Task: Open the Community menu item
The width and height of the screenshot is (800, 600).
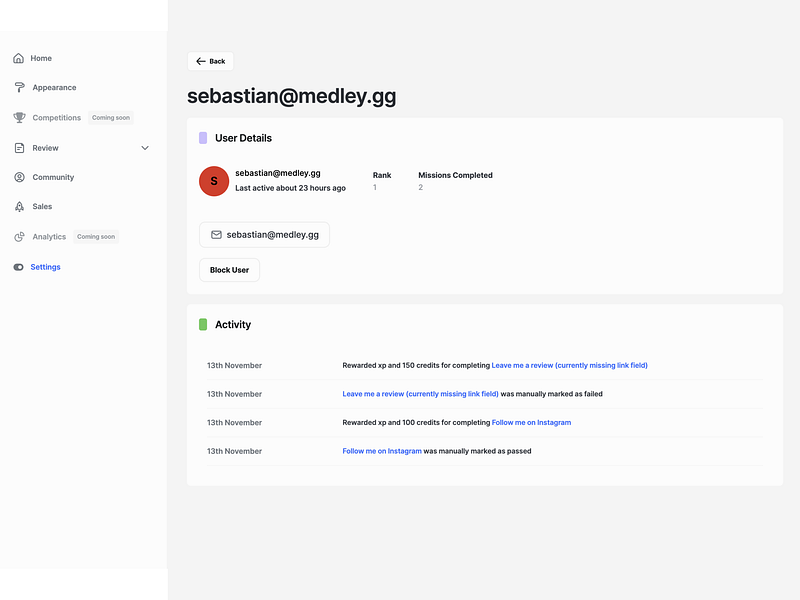Action: pyautogui.click(x=53, y=177)
